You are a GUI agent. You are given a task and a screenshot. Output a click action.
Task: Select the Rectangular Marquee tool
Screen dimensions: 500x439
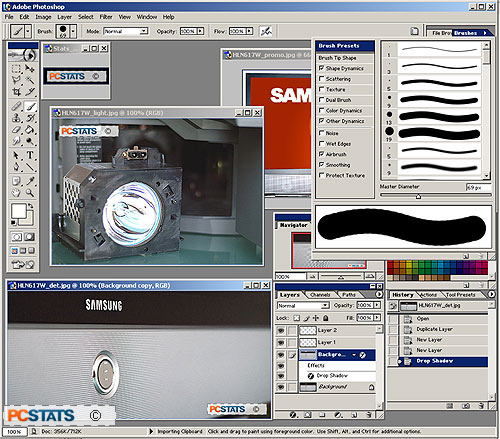16,69
